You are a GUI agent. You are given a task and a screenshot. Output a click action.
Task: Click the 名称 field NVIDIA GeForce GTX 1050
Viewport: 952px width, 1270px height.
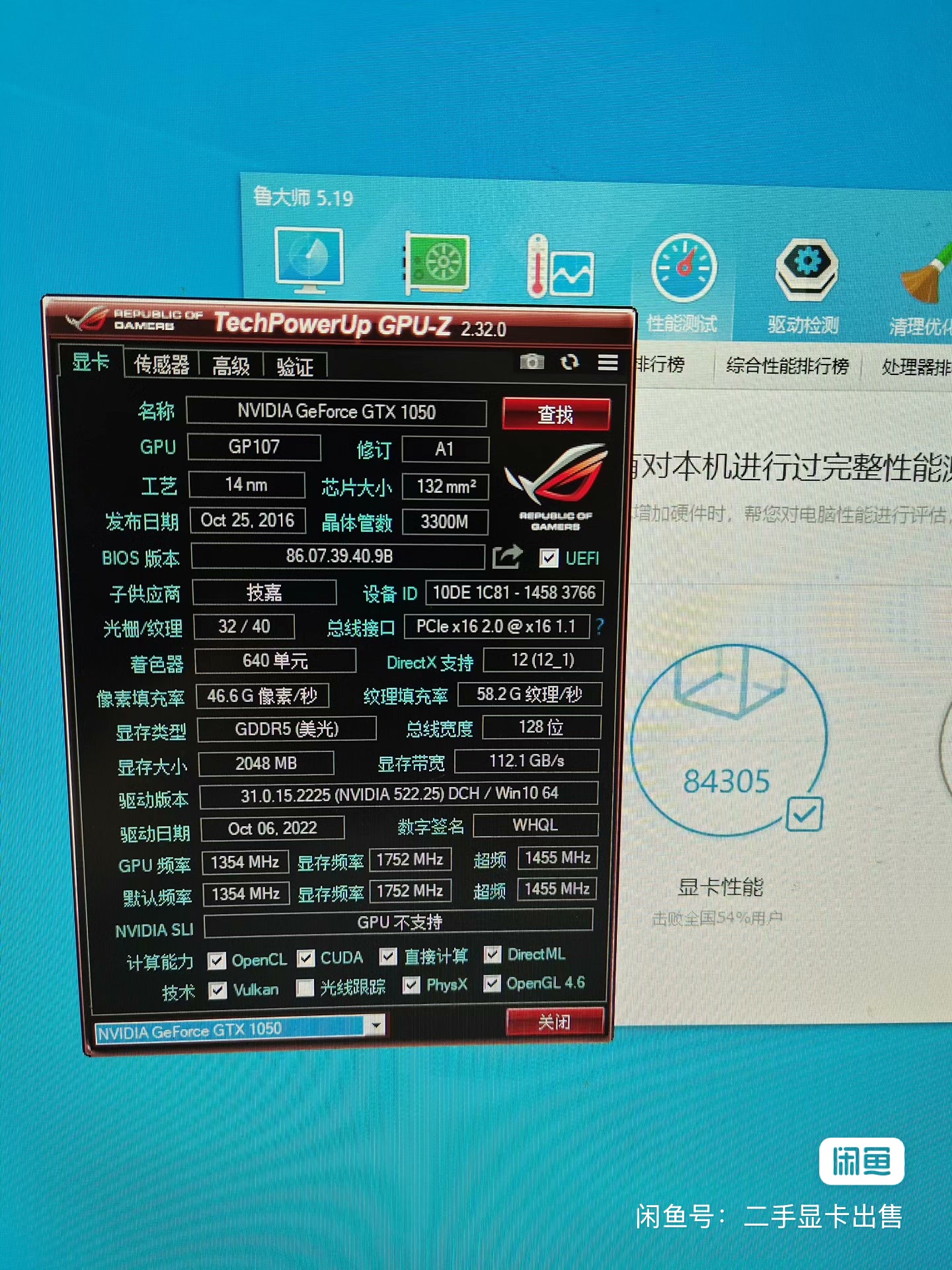pos(337,411)
